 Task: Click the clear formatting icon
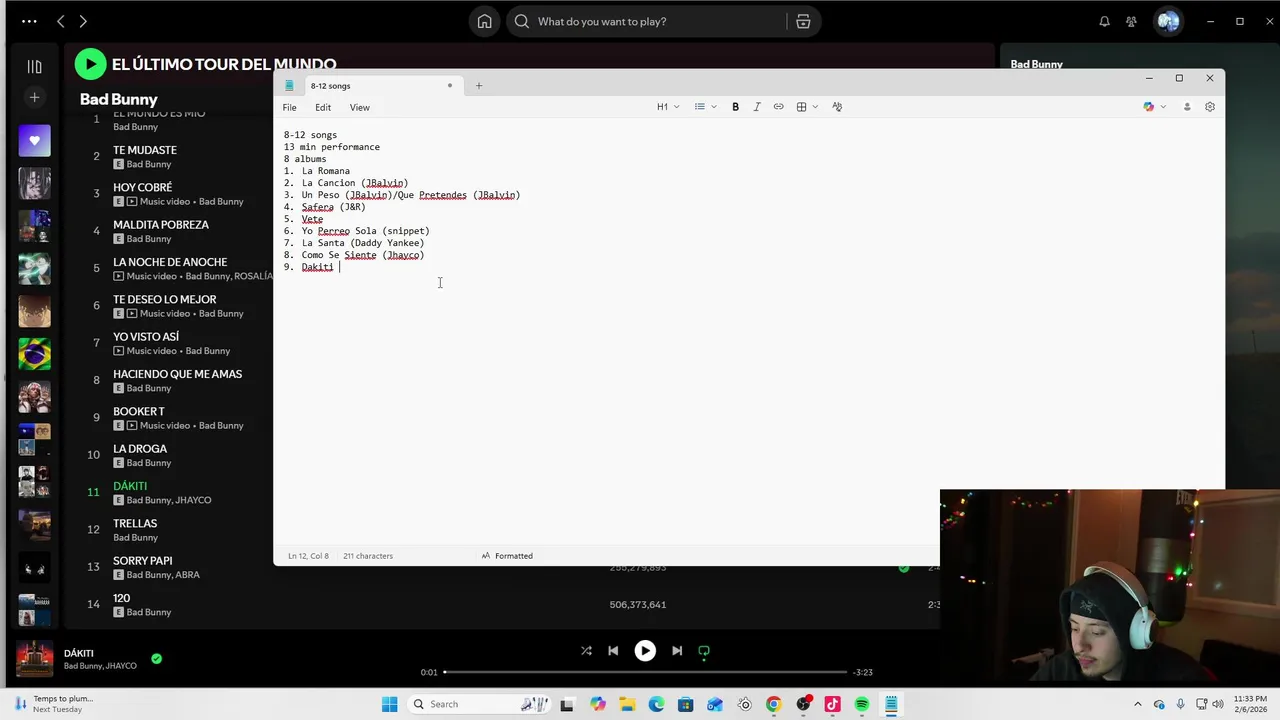[x=837, y=107]
